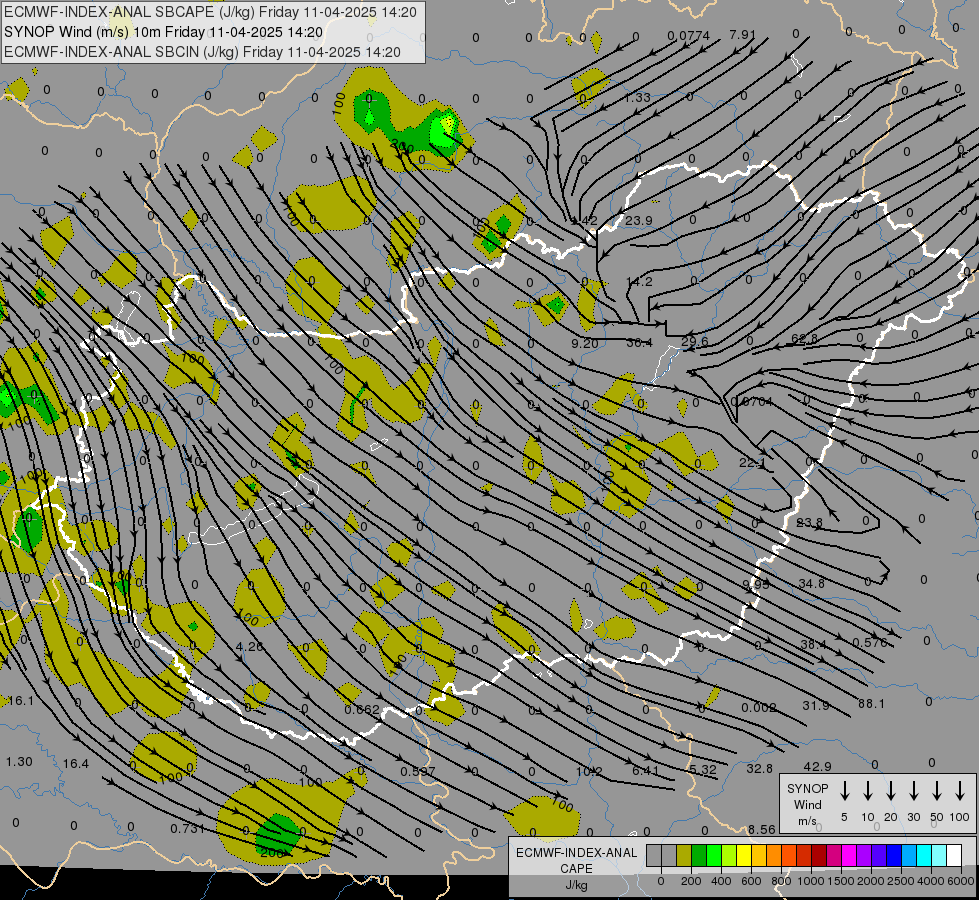Viewport: 979px width, 900px height.
Task: Click the 100 m/s wind arrow in the legend
Action: click(x=960, y=791)
